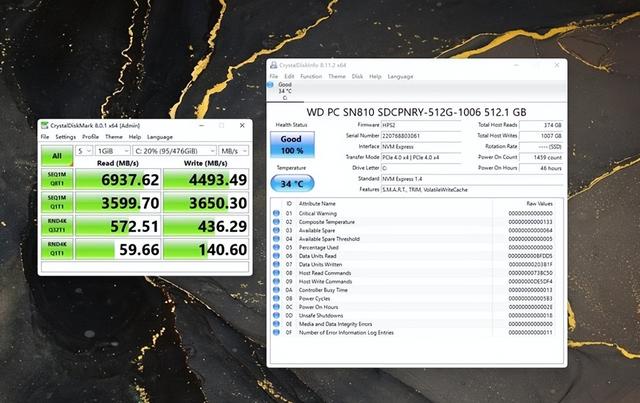Click the status dot for Composite Temperature

tap(275, 222)
